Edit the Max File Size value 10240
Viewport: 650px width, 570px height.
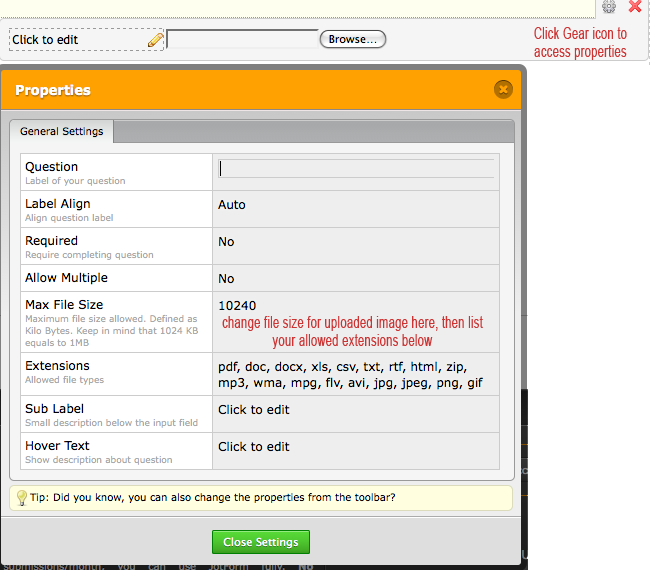(237, 305)
